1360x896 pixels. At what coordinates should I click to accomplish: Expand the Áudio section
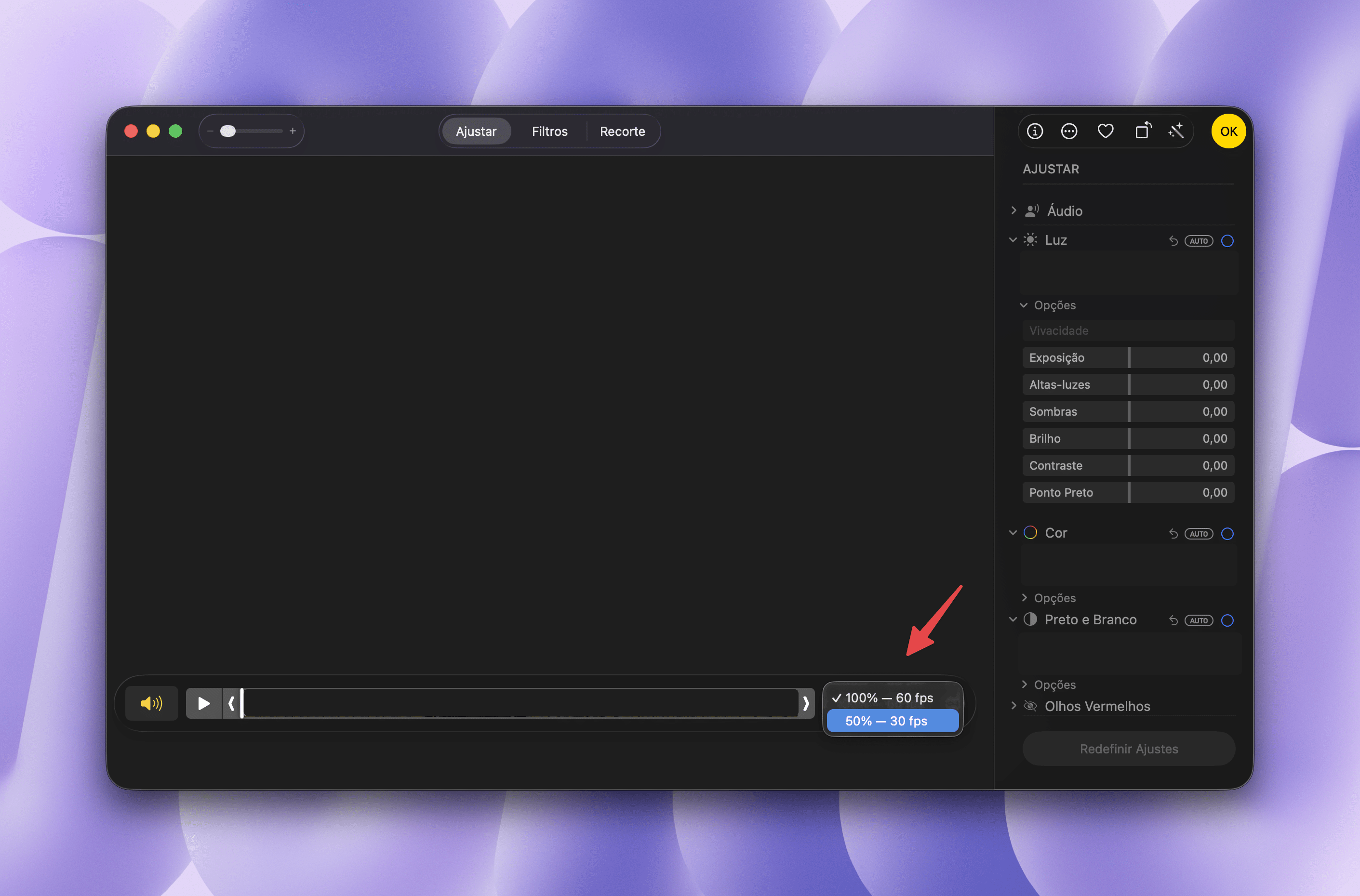pos(1013,211)
